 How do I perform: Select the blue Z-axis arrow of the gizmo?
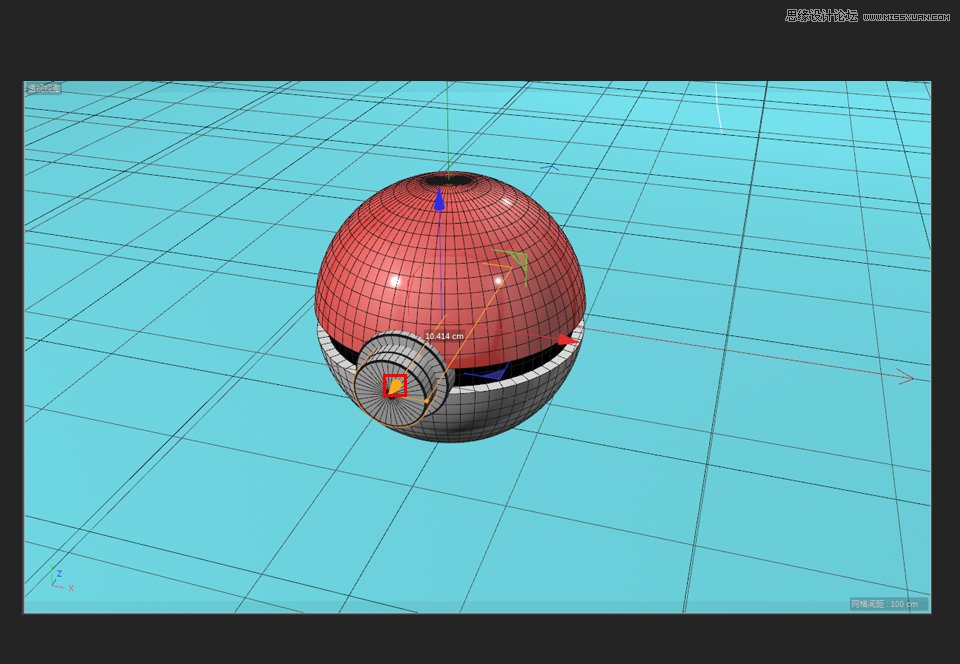click(x=440, y=200)
